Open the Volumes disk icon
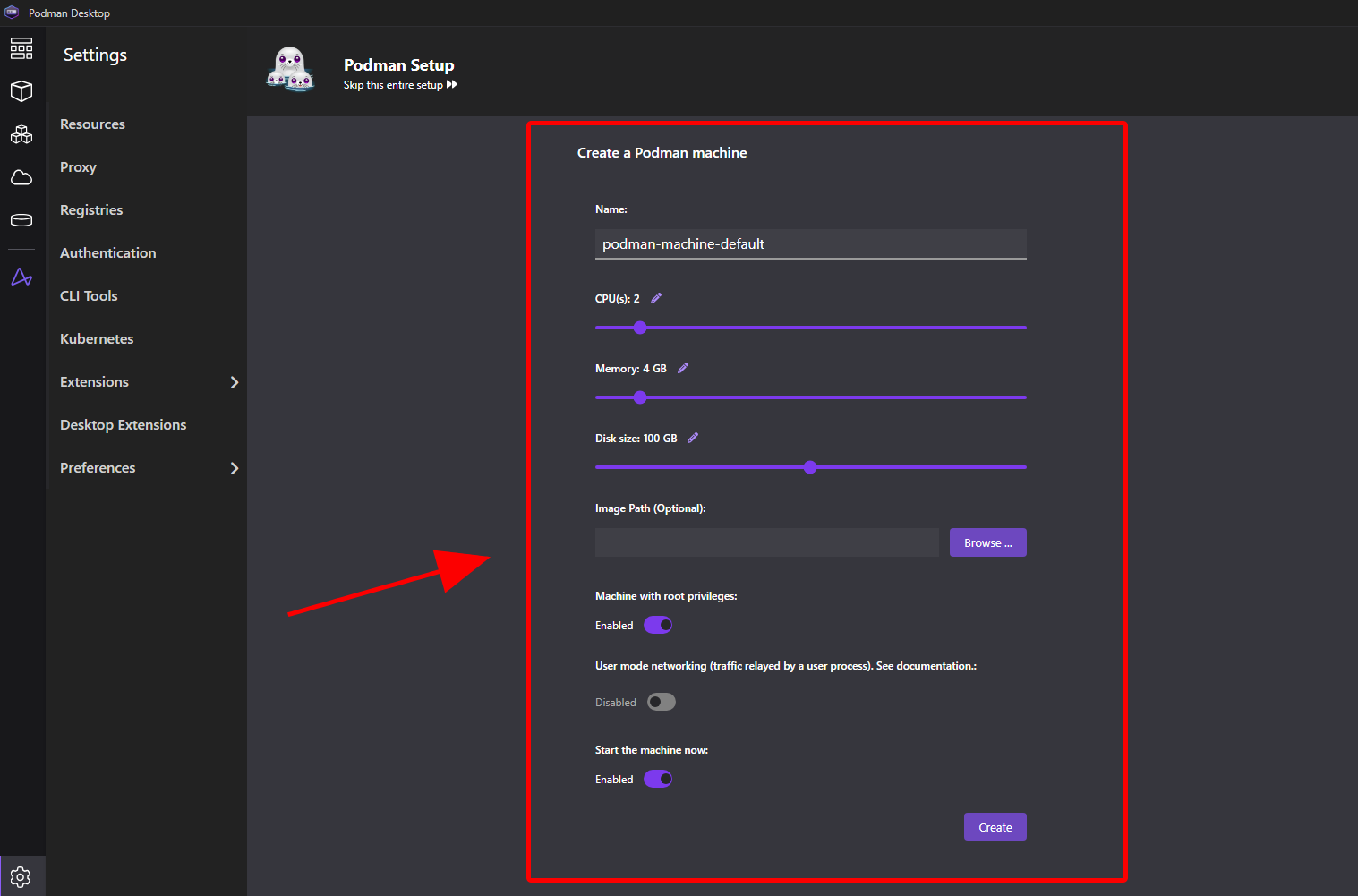The height and width of the screenshot is (896, 1358). [x=21, y=220]
